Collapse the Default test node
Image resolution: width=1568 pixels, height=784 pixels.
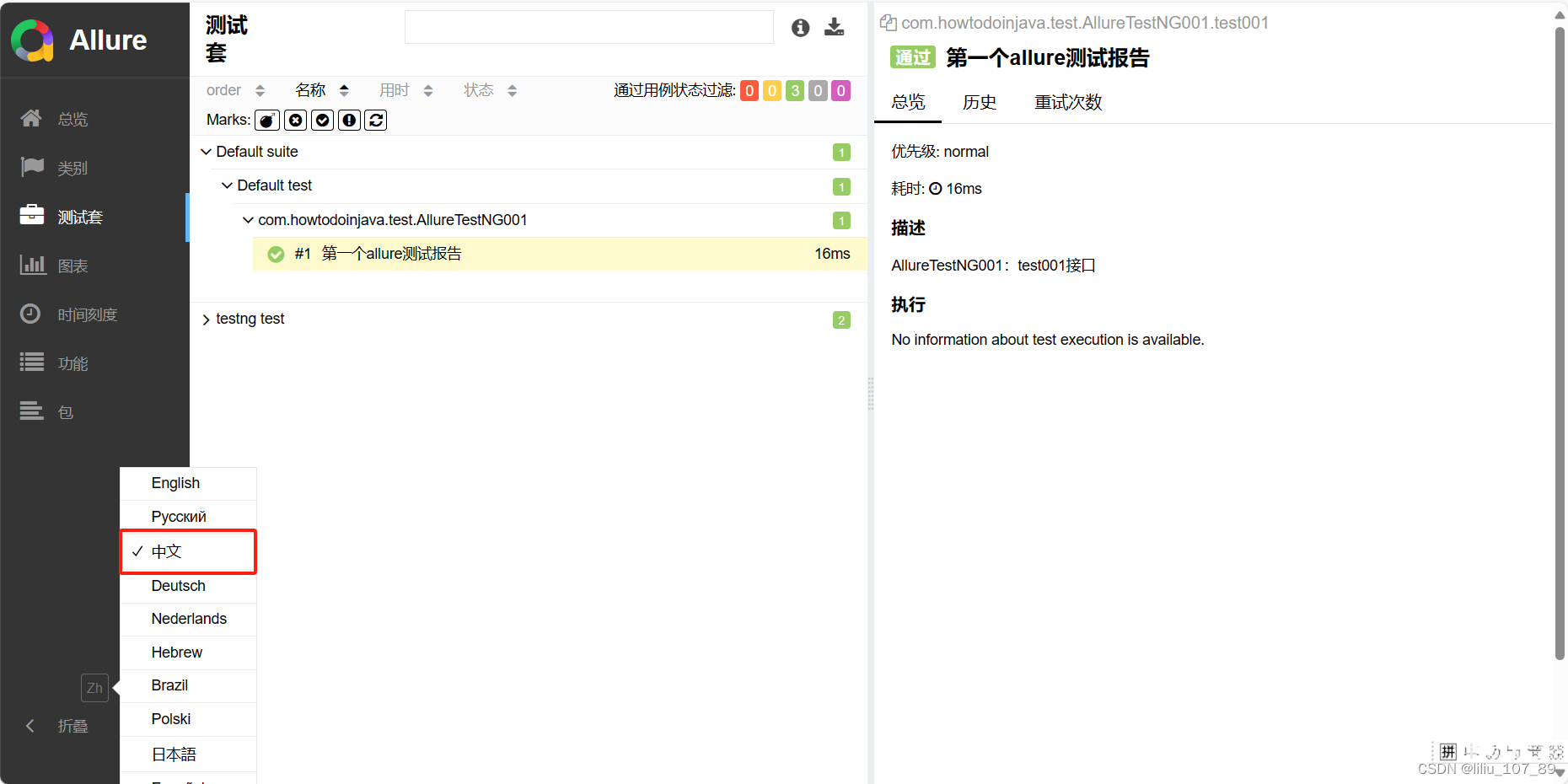pos(227,185)
